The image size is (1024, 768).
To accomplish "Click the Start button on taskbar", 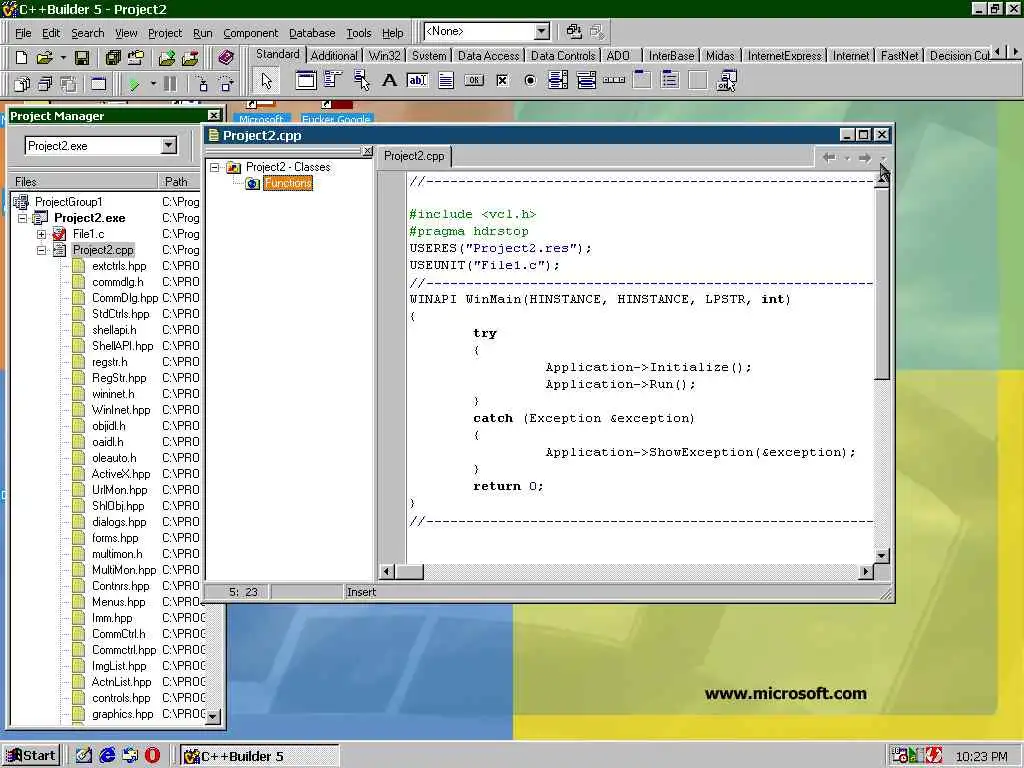I will coord(31,756).
